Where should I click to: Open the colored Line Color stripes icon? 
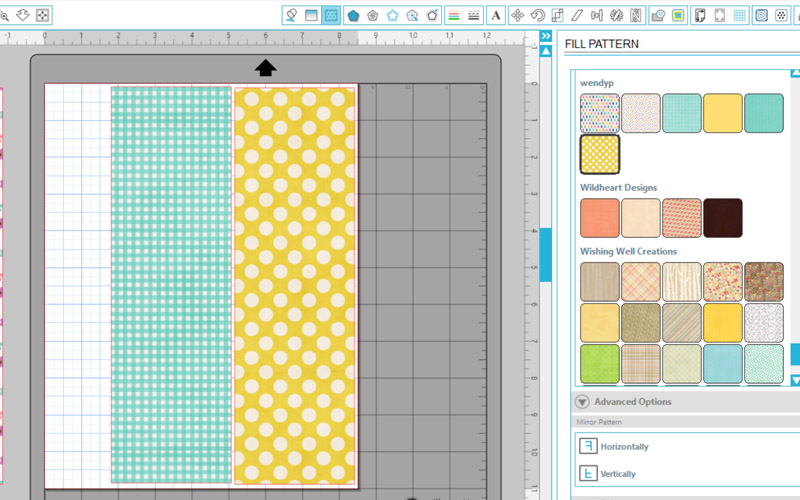(x=454, y=15)
